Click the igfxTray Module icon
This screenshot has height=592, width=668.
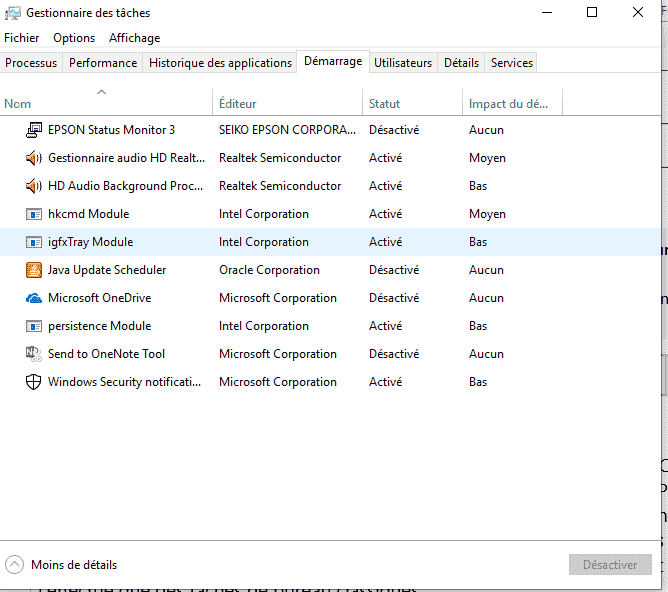pos(34,242)
